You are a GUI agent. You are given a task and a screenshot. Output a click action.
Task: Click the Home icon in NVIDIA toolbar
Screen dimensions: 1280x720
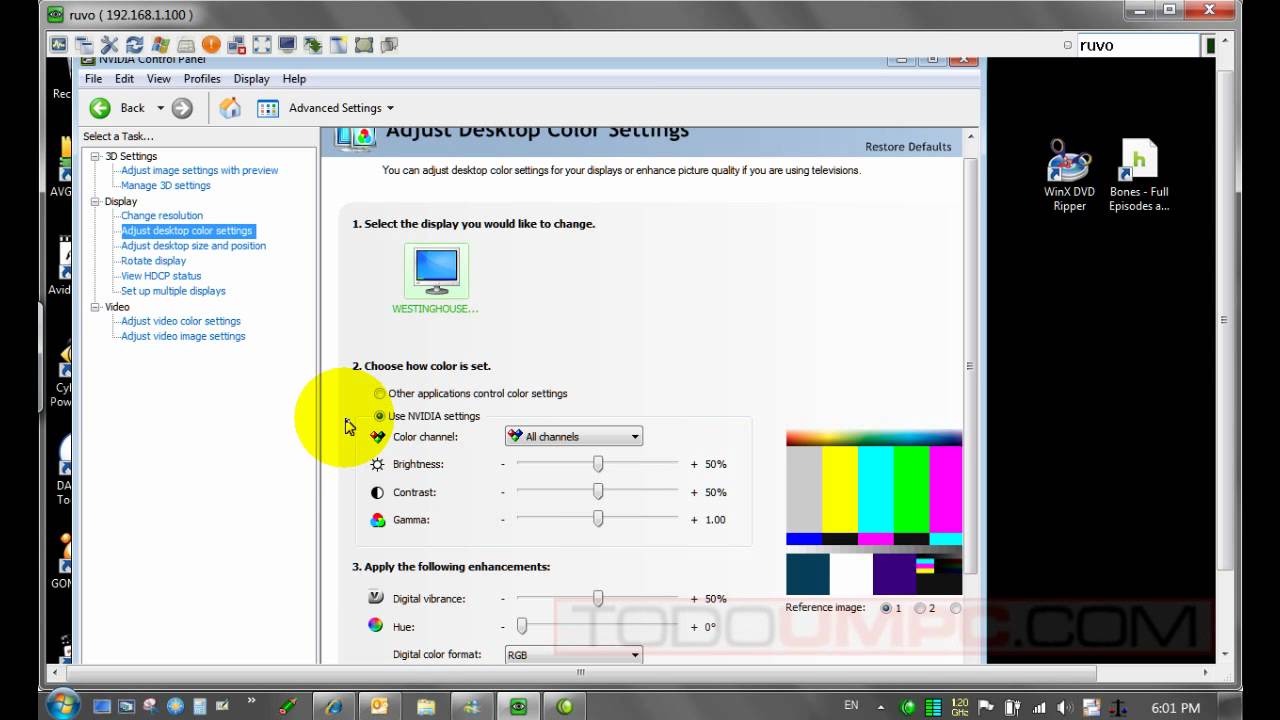coord(230,108)
